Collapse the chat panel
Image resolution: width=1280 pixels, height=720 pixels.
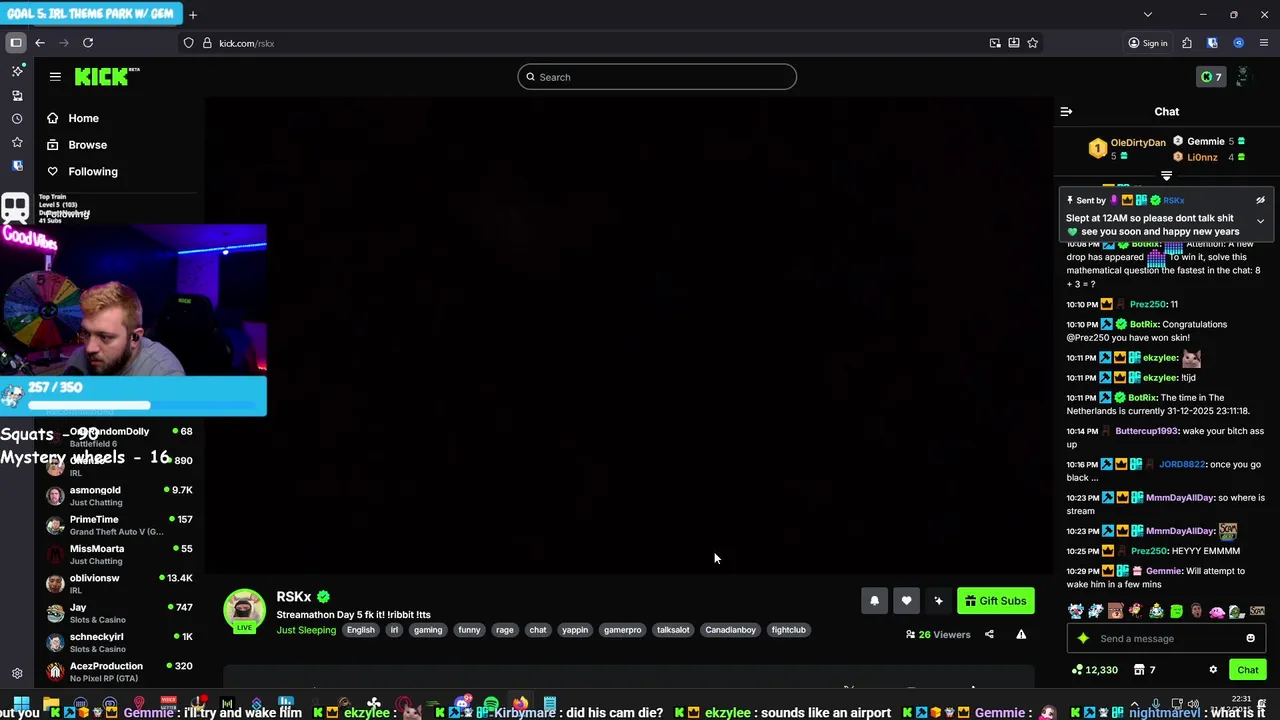[1066, 112]
